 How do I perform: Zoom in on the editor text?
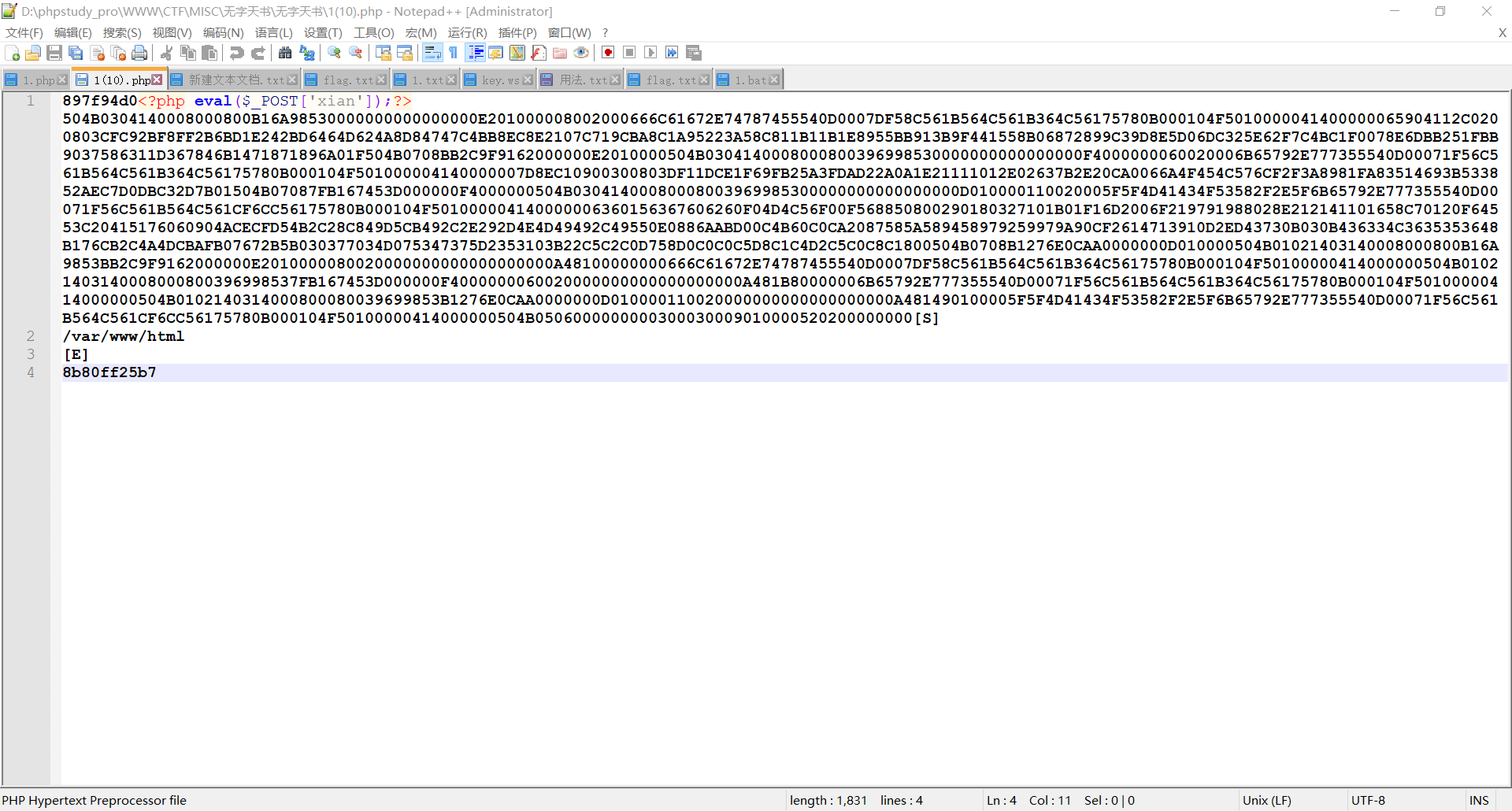(335, 53)
